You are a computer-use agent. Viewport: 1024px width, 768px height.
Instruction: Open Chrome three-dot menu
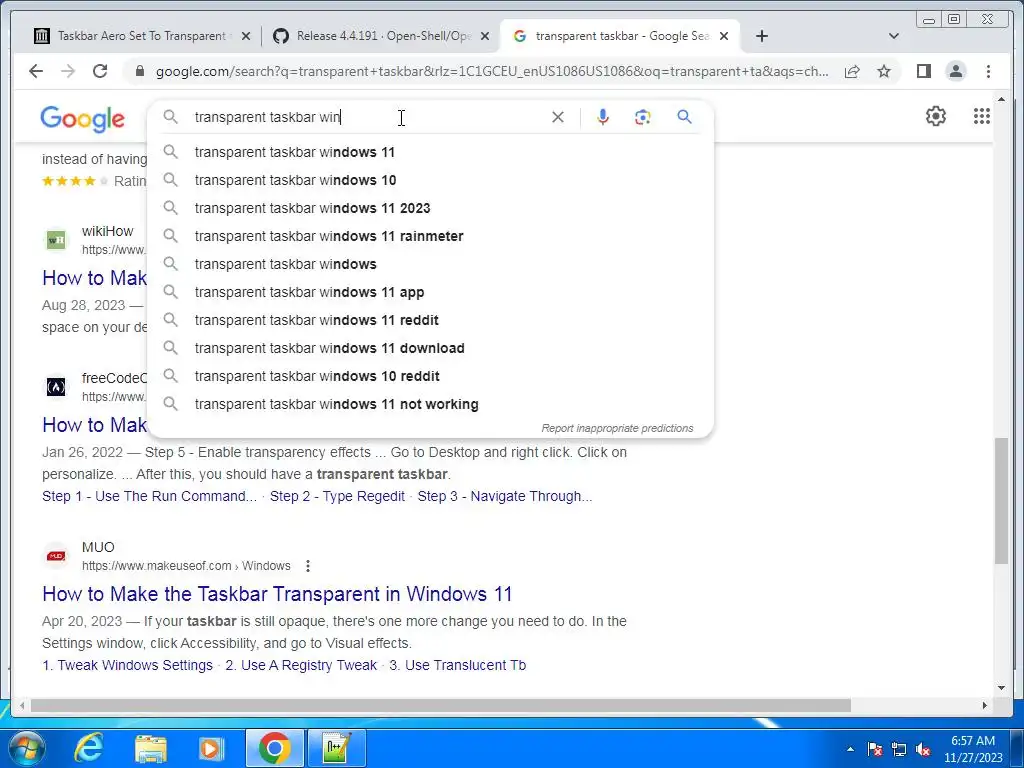(x=988, y=71)
